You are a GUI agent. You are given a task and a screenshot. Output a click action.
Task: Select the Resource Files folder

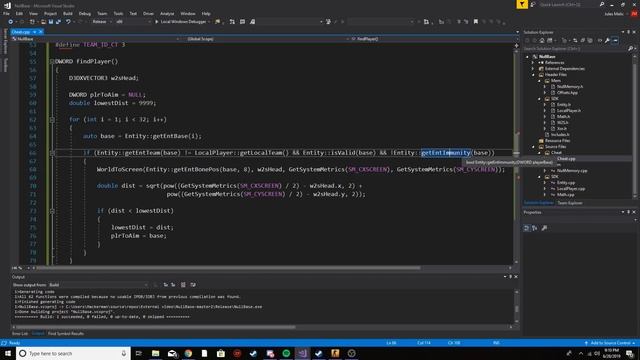(558, 140)
